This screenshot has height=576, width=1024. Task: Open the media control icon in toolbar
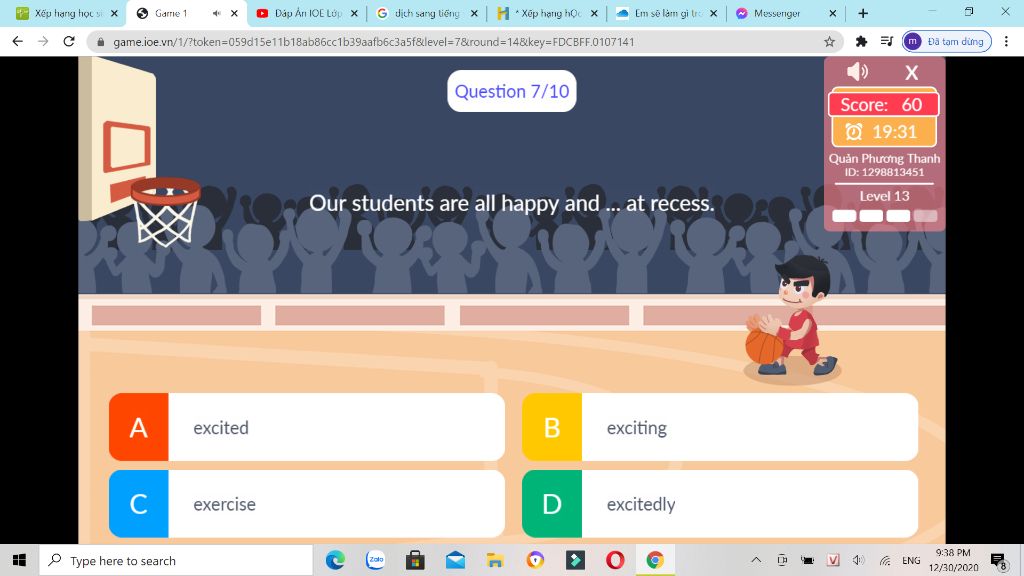point(886,41)
